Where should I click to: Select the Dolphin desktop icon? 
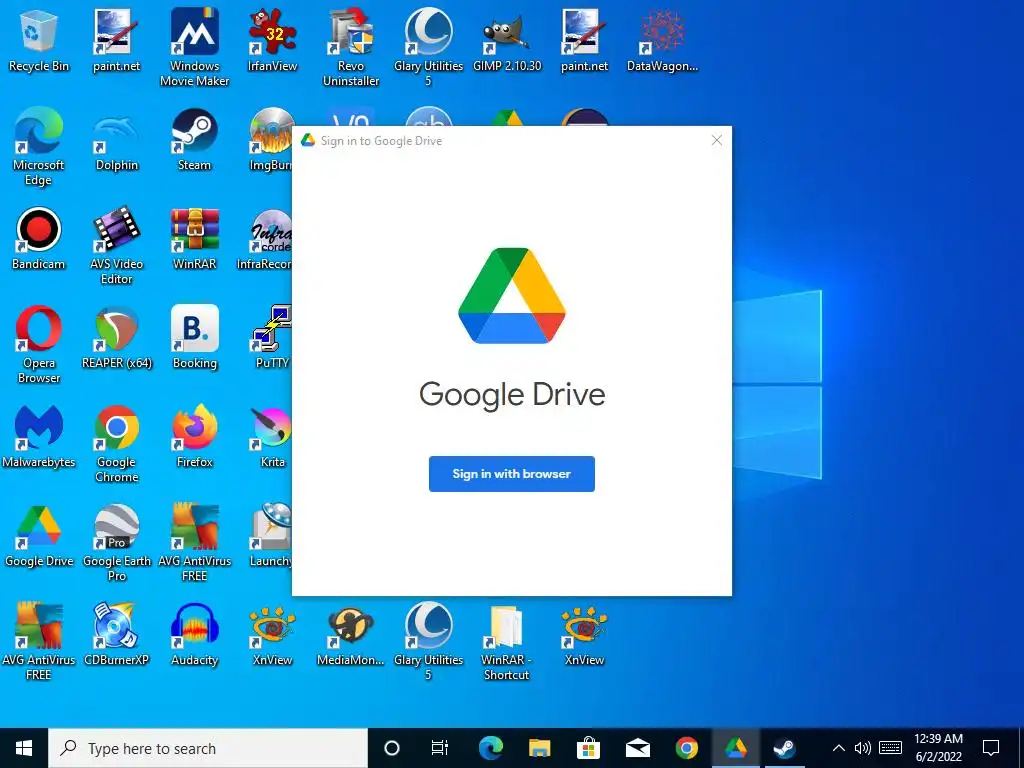click(116, 140)
